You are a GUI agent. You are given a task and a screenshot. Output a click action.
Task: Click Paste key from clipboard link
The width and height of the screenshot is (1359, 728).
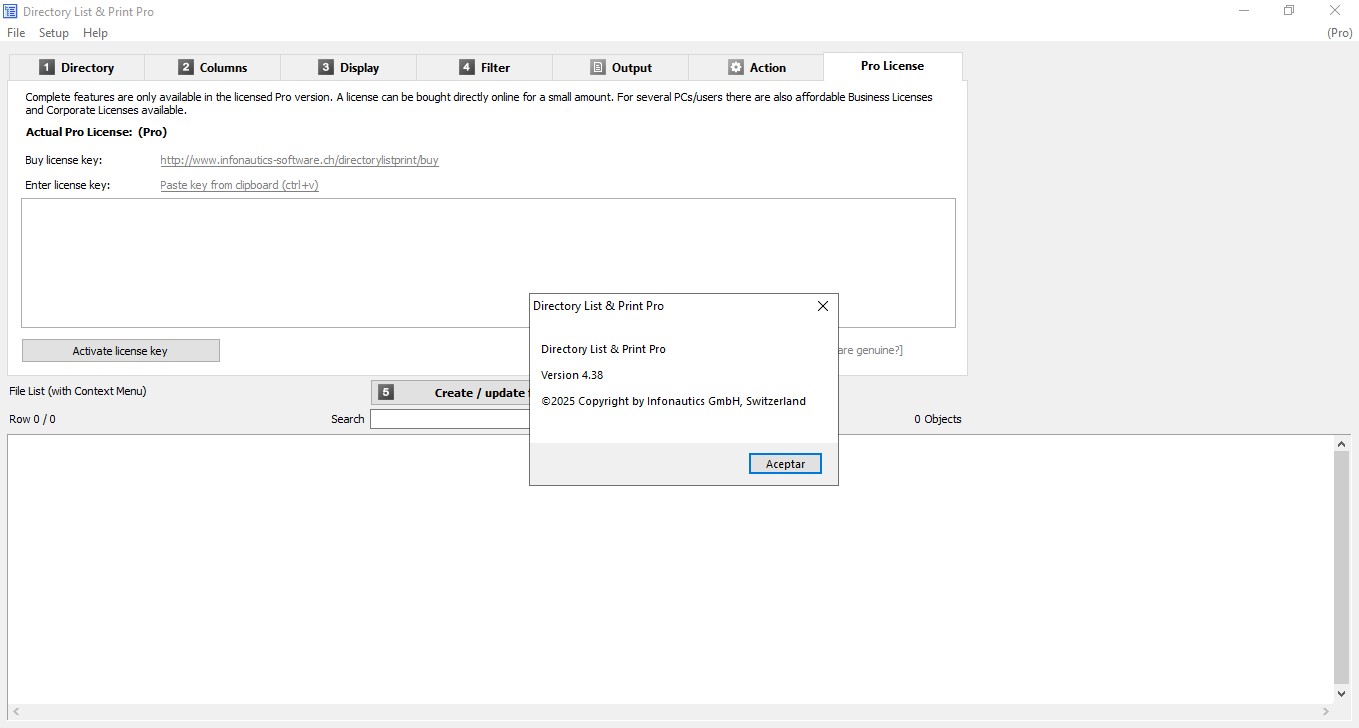[x=239, y=185]
